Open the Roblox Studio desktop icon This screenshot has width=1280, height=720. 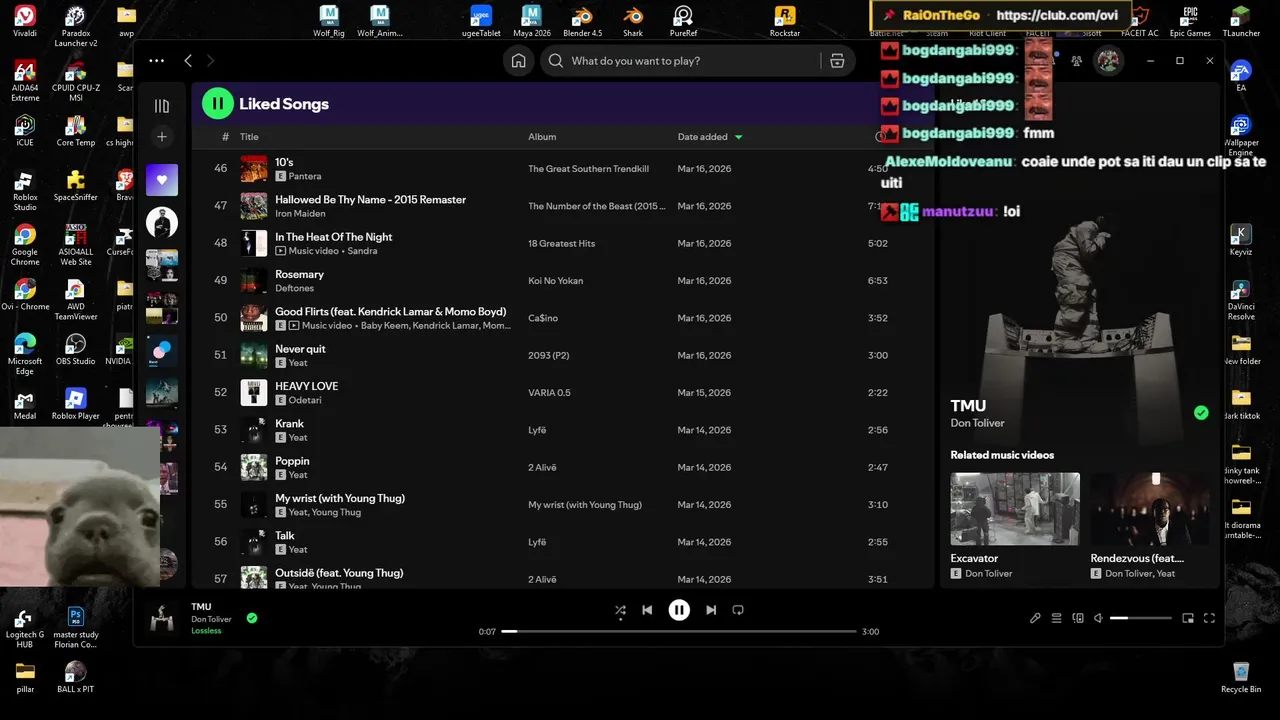tap(25, 190)
